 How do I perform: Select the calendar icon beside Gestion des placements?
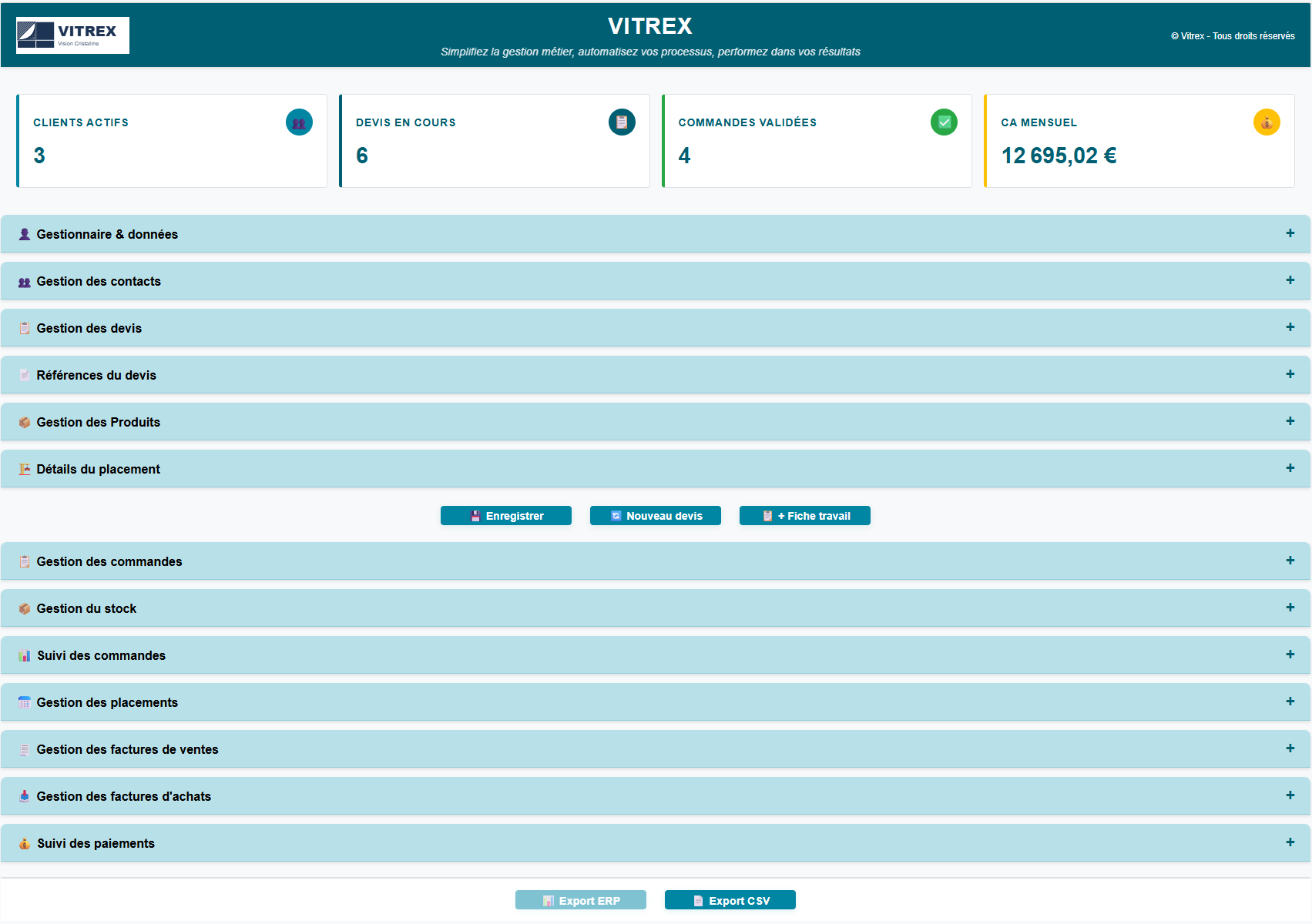coord(24,702)
